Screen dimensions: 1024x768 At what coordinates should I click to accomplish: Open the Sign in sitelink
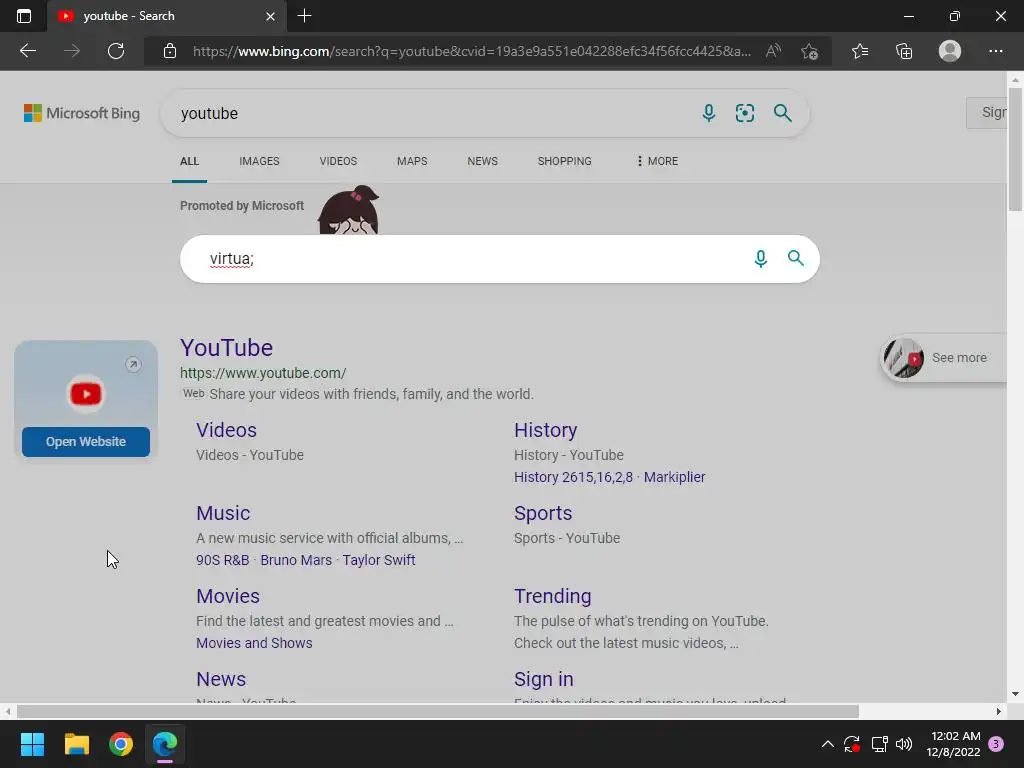point(543,679)
